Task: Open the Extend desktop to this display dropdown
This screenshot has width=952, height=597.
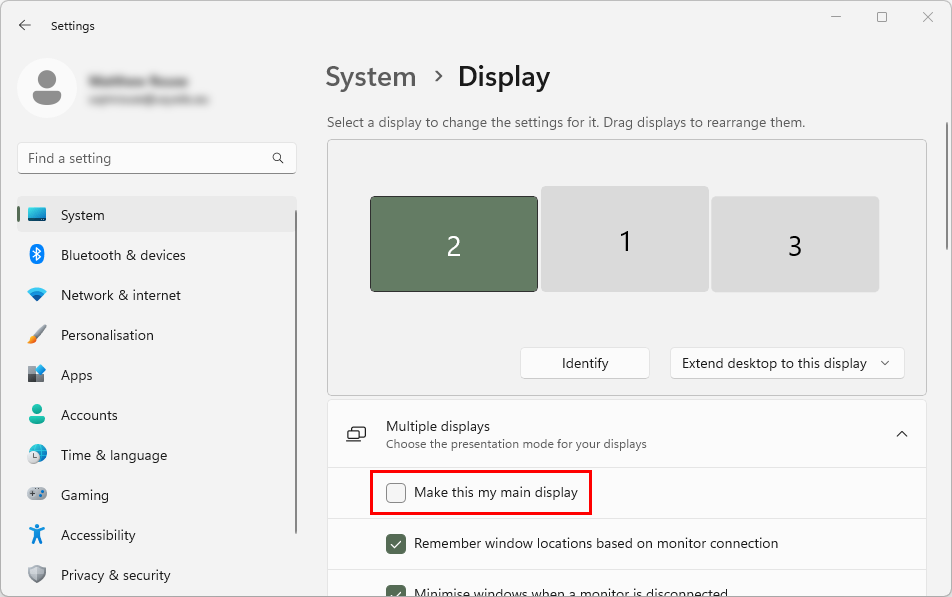Action: tap(786, 363)
